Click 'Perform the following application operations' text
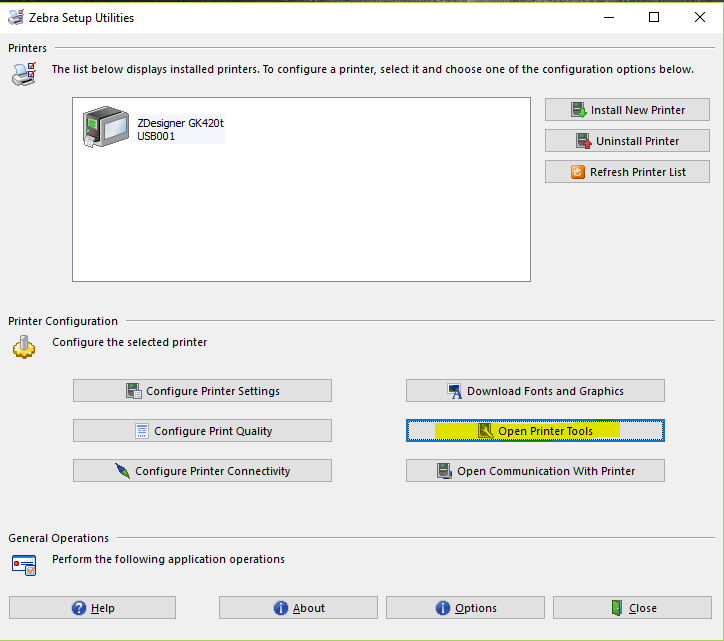 coord(168,559)
